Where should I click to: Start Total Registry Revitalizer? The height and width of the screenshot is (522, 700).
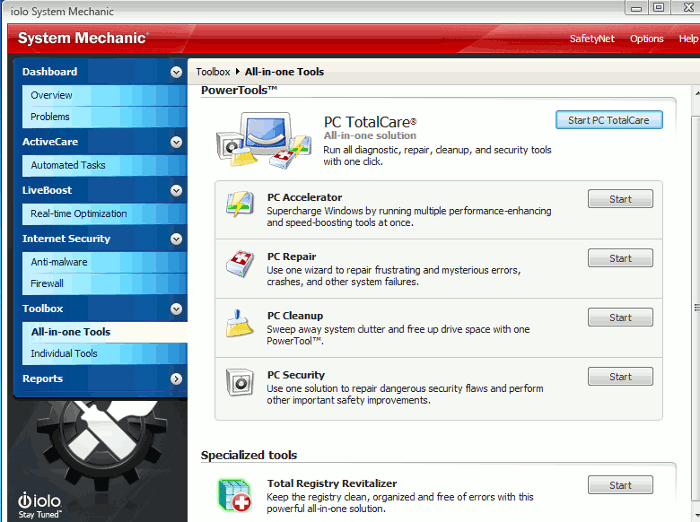(621, 485)
